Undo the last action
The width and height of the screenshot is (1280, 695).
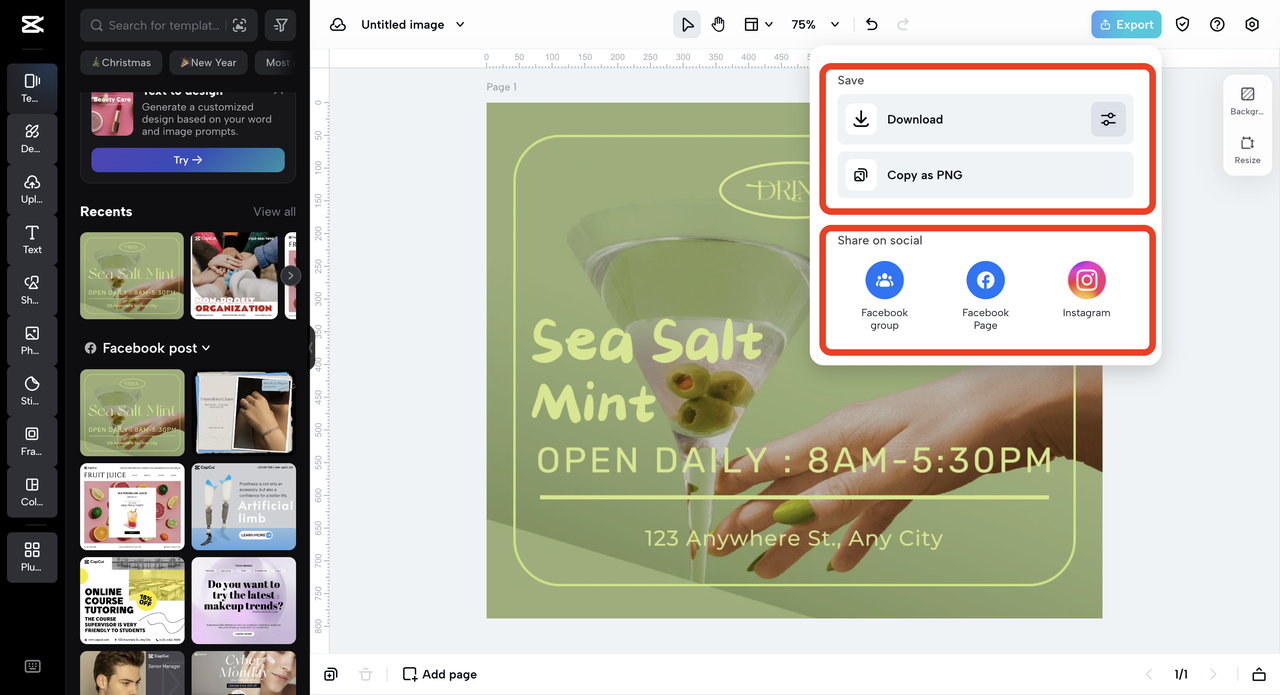click(x=871, y=24)
